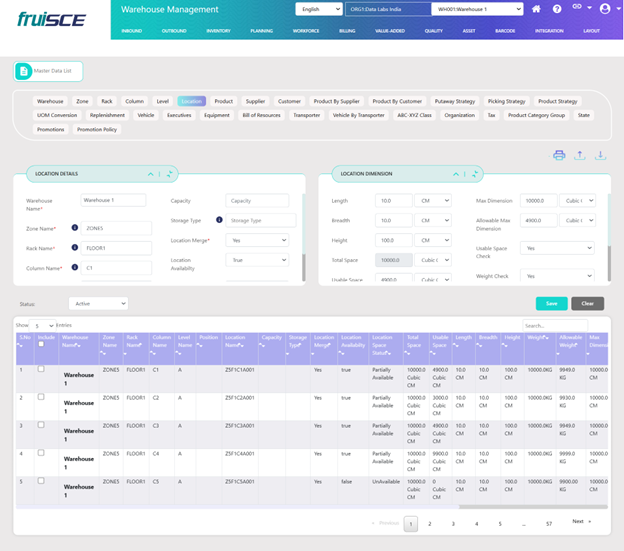Click the Home icon in header
This screenshot has width=624, height=551.
[537, 9]
